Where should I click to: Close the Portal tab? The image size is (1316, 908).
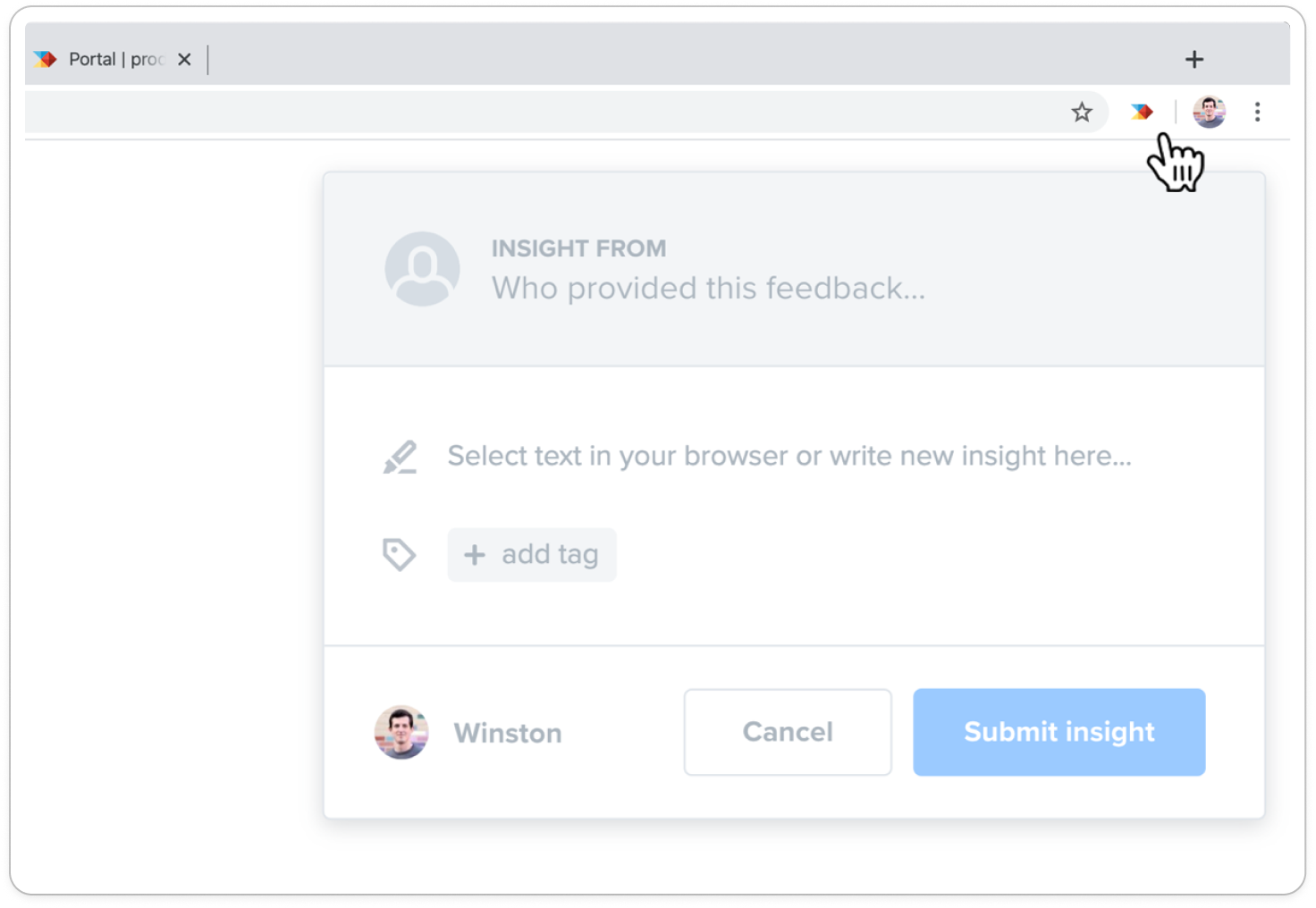click(x=184, y=60)
